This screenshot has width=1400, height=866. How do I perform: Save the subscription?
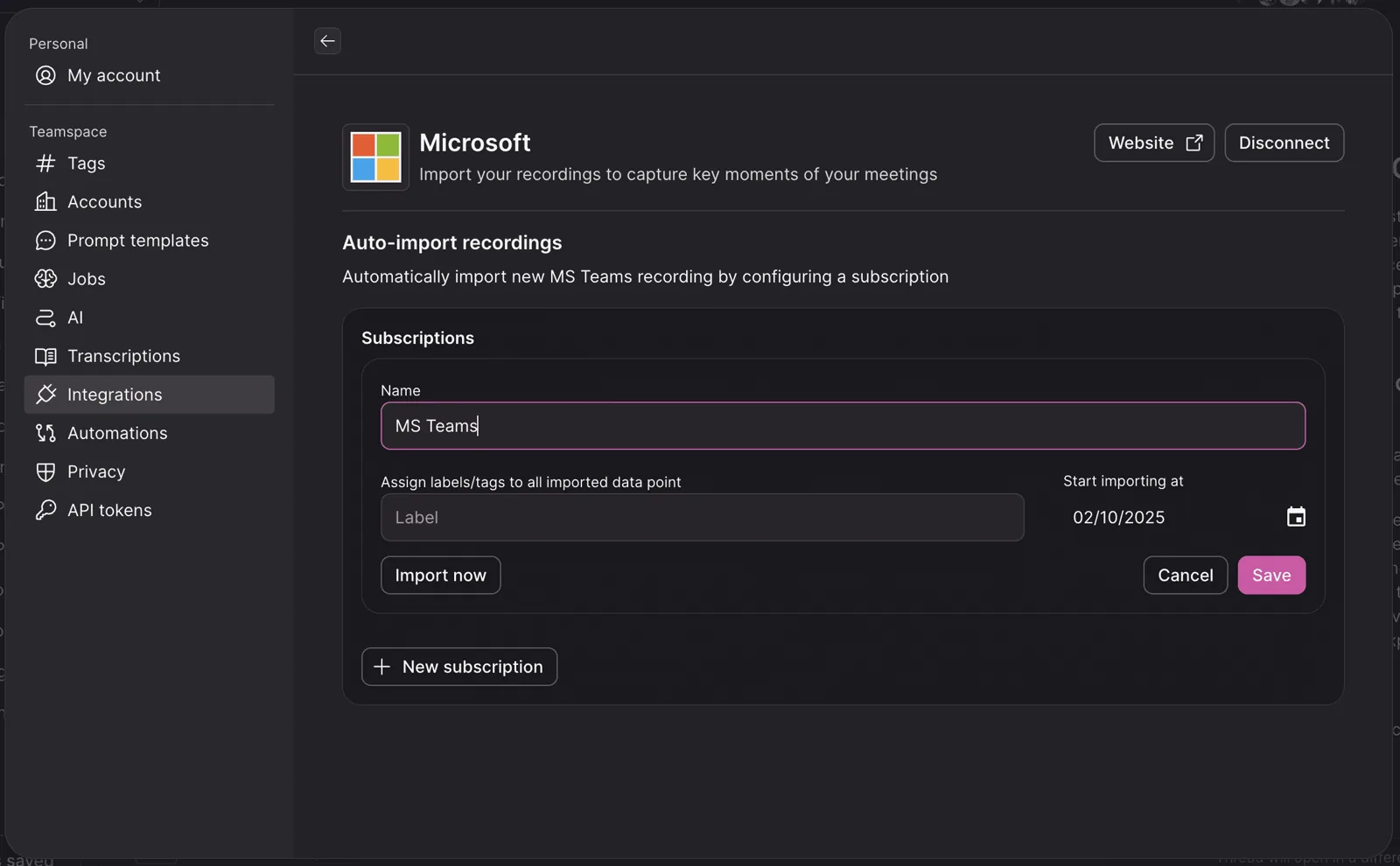(1271, 576)
